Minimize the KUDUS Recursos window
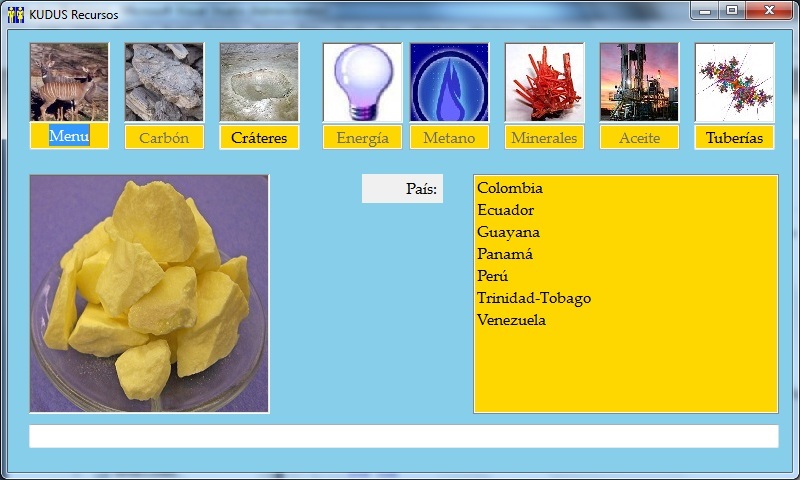Image resolution: width=800 pixels, height=480 pixels. coord(705,10)
